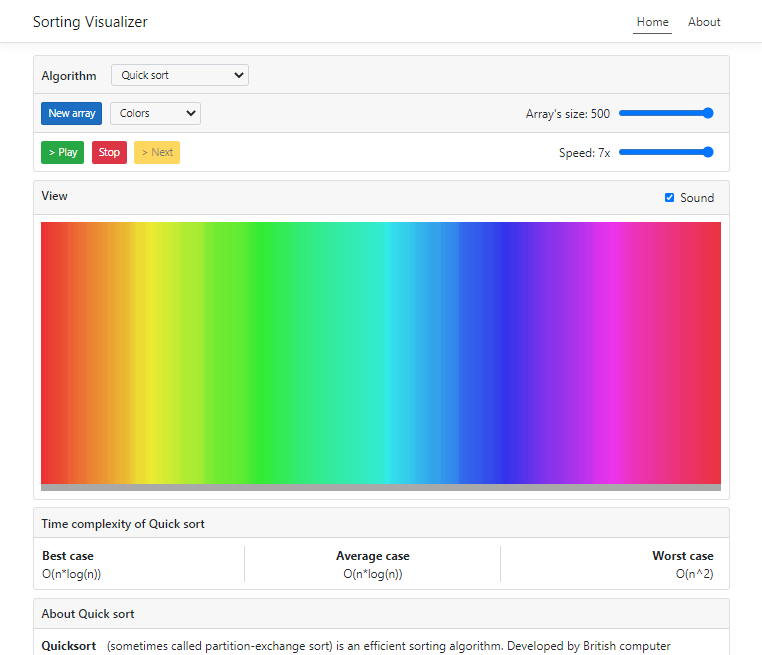Expand the Colors view mode dropdown

pyautogui.click(x=155, y=114)
